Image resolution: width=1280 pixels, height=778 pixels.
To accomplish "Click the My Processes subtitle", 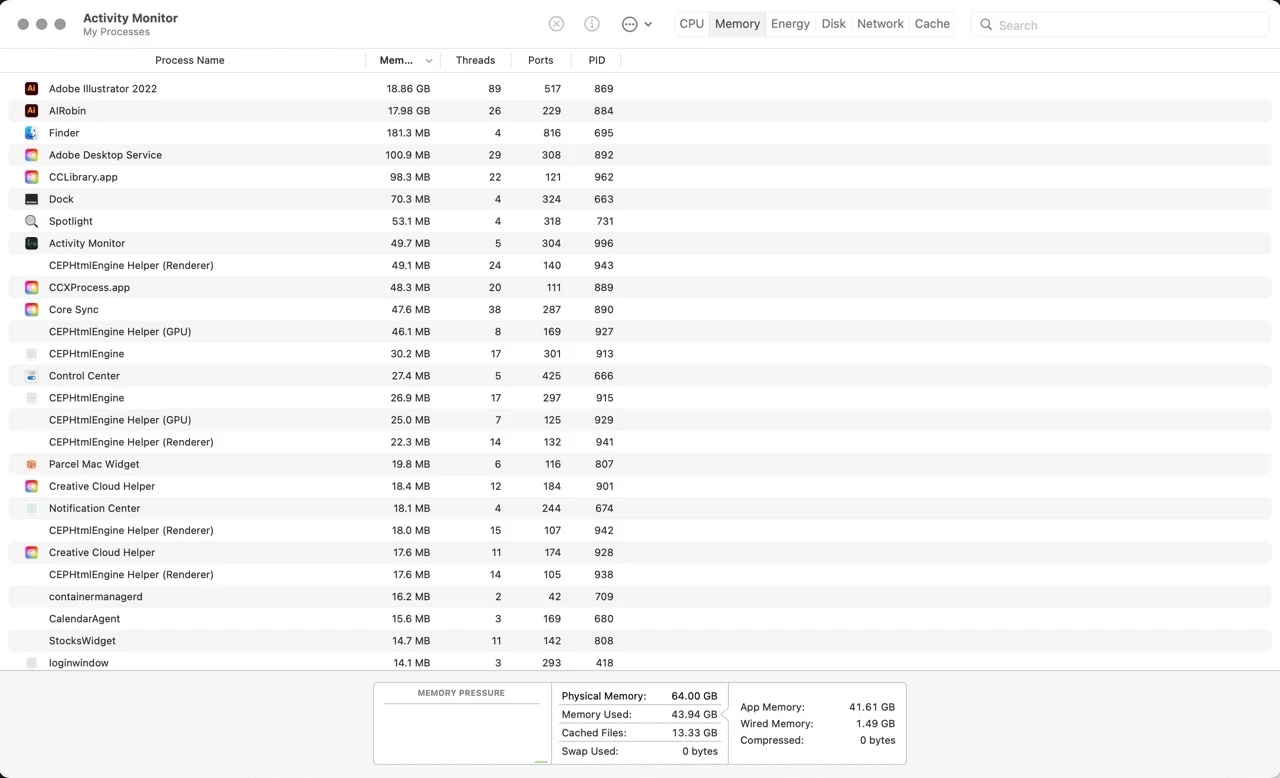I will tap(116, 32).
